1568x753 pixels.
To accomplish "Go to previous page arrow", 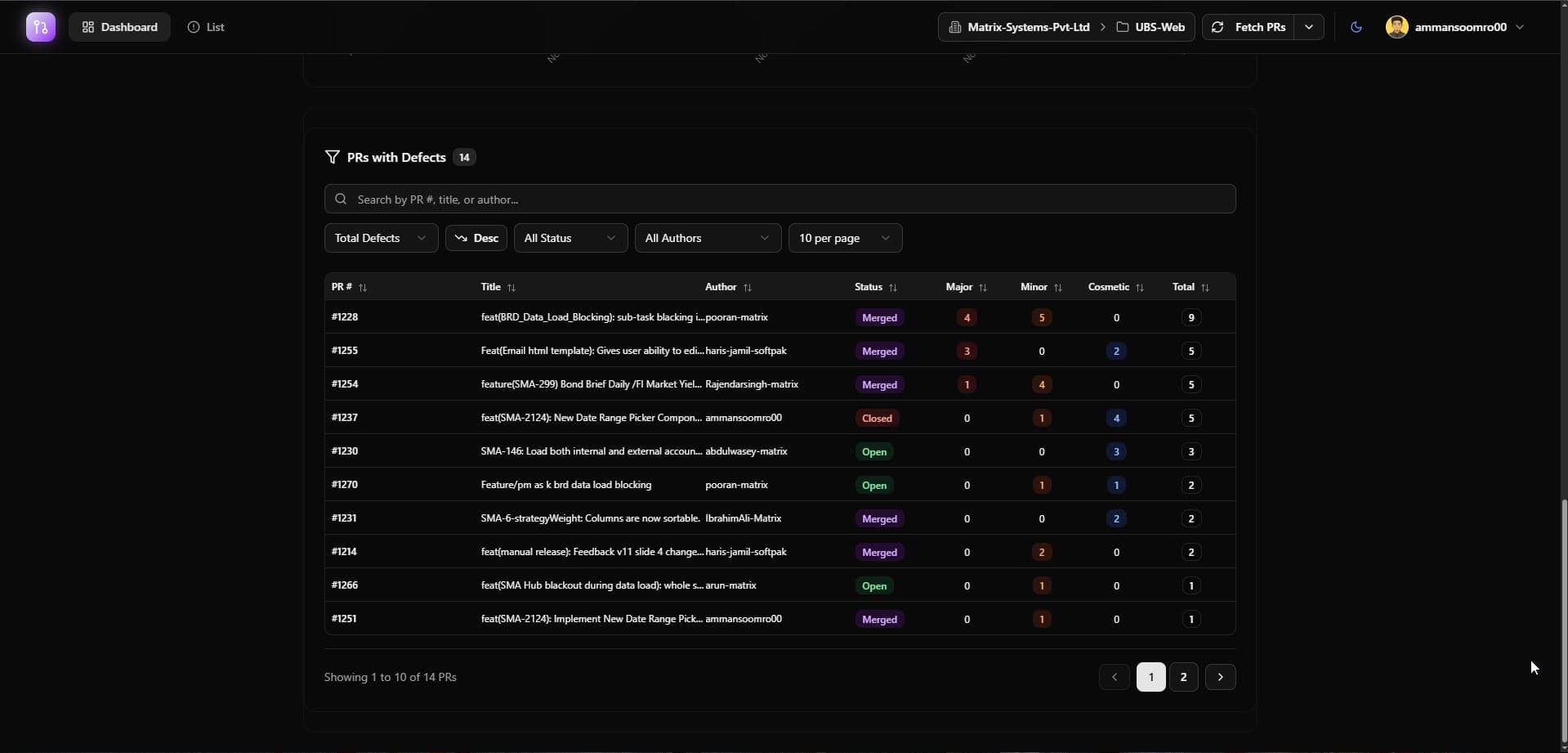I will click(x=1114, y=677).
